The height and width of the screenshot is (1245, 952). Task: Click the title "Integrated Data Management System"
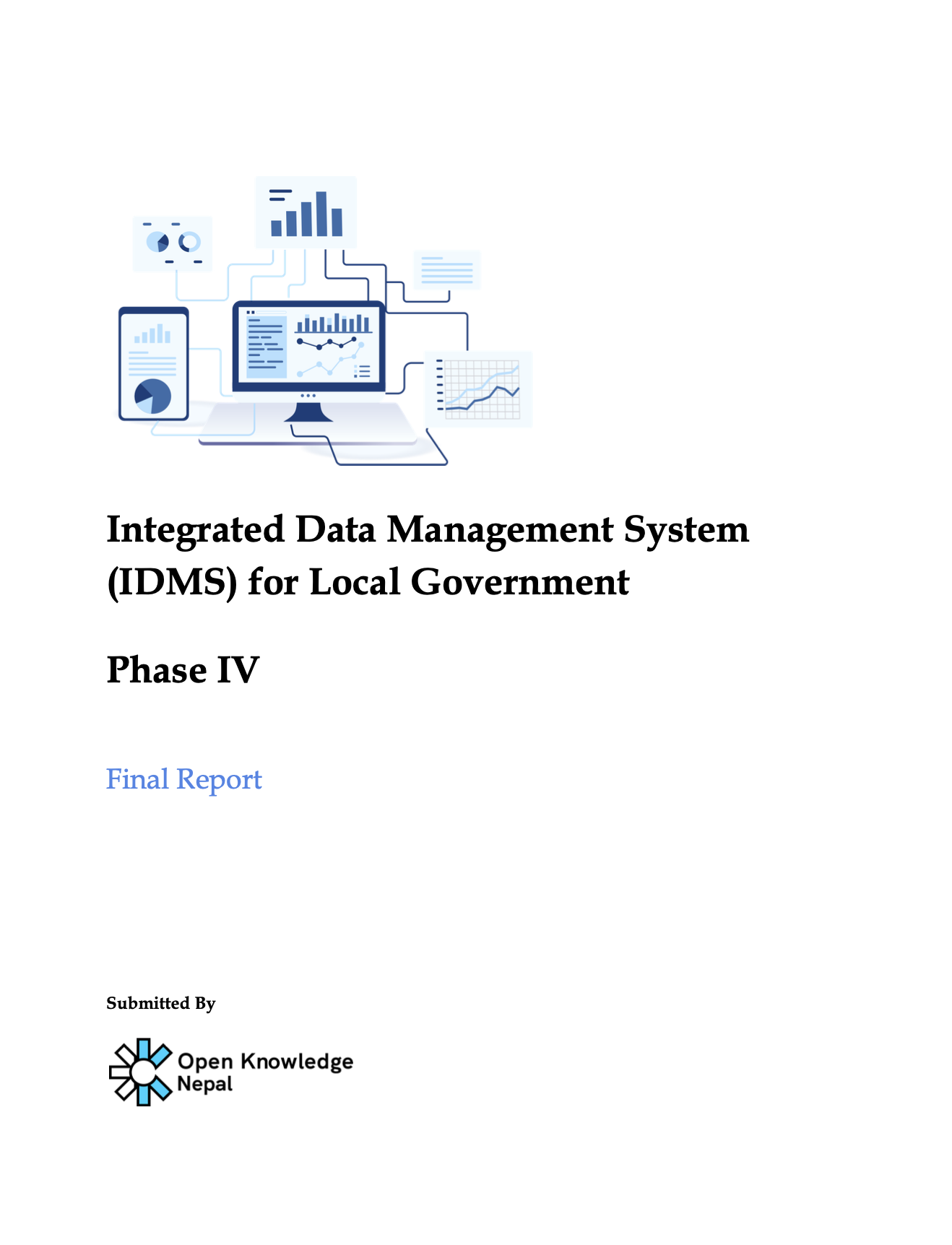pyautogui.click(x=428, y=530)
